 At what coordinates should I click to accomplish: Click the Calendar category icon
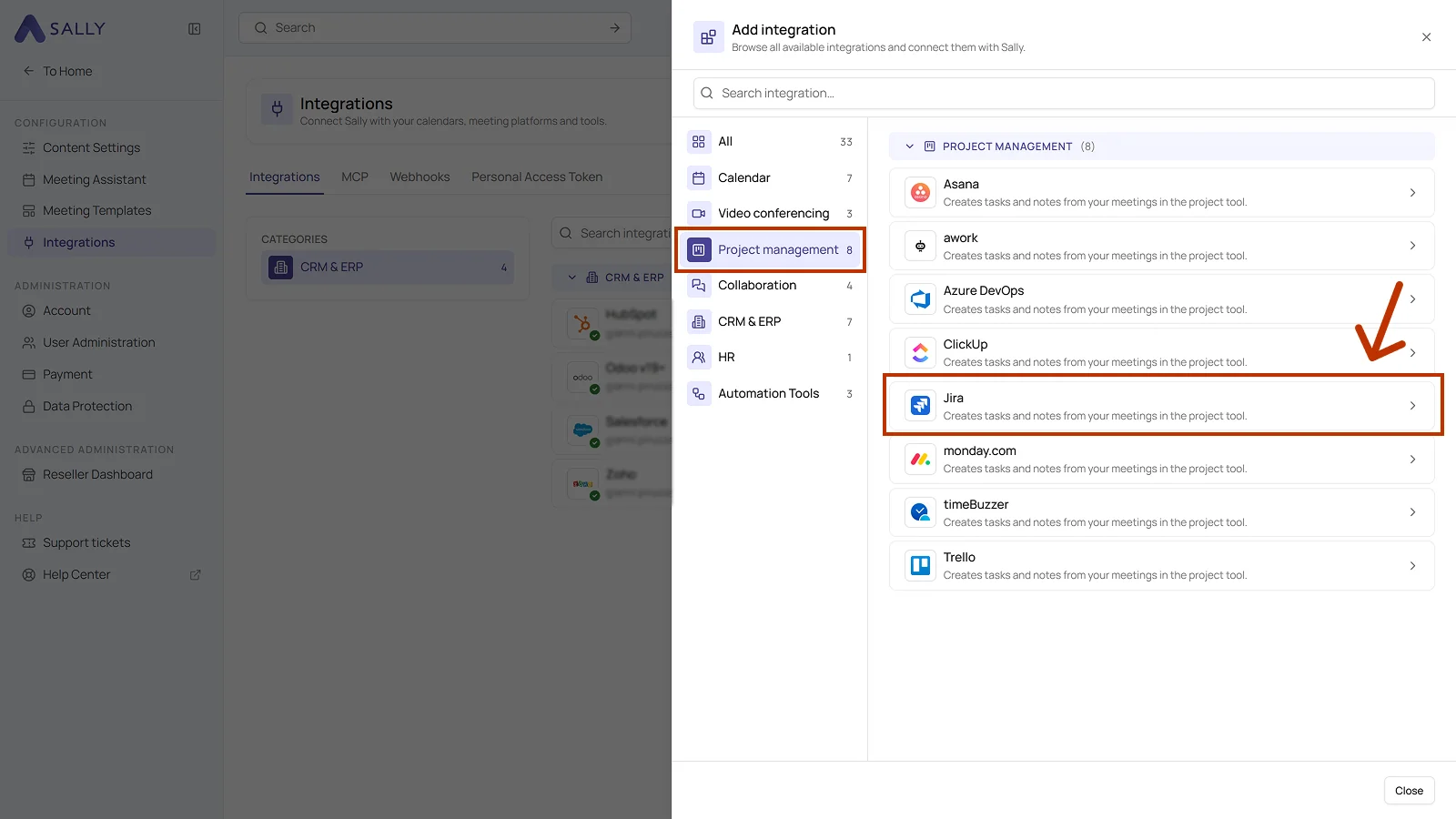[x=699, y=177]
